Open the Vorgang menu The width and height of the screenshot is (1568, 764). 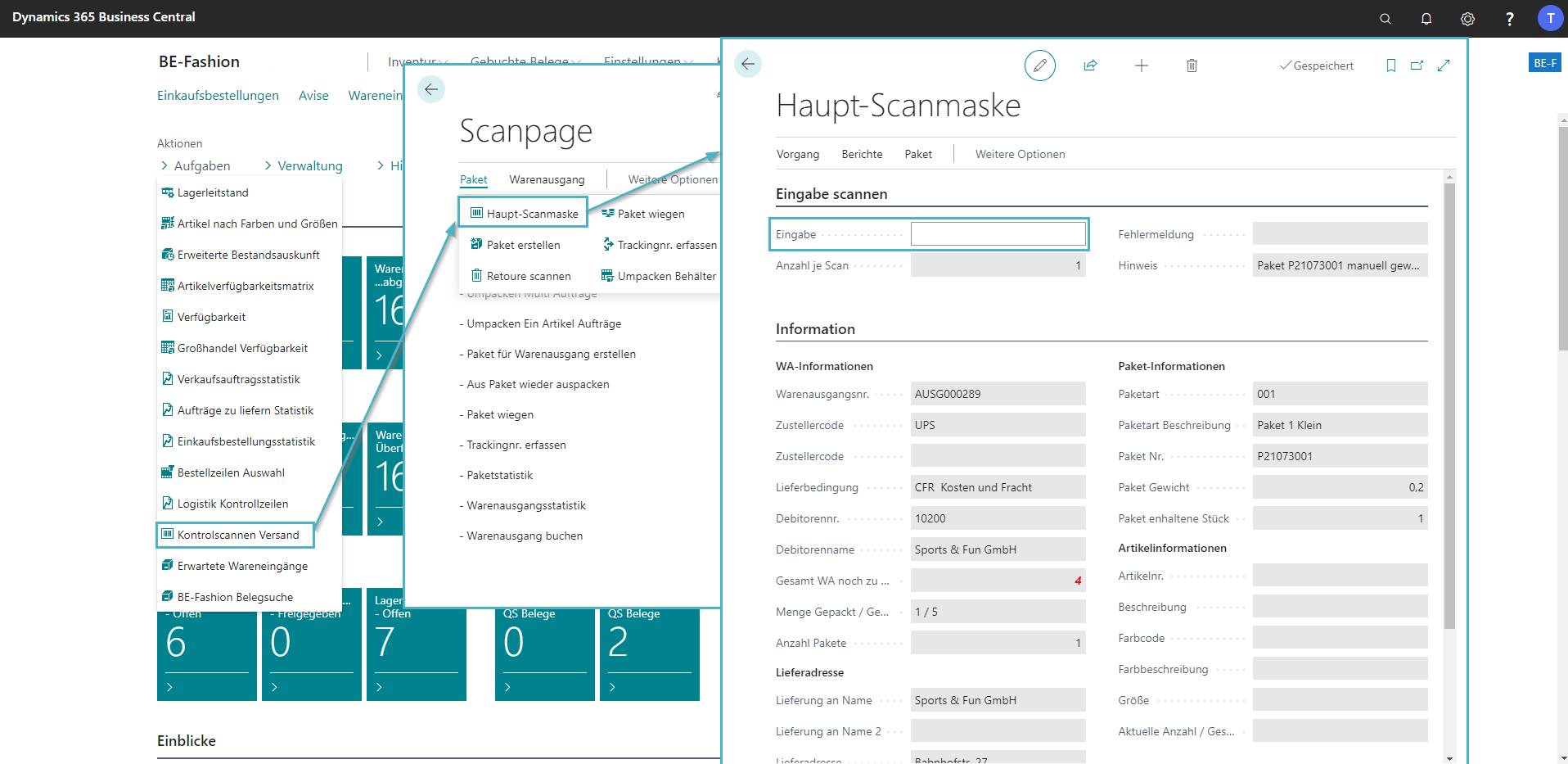(x=797, y=154)
